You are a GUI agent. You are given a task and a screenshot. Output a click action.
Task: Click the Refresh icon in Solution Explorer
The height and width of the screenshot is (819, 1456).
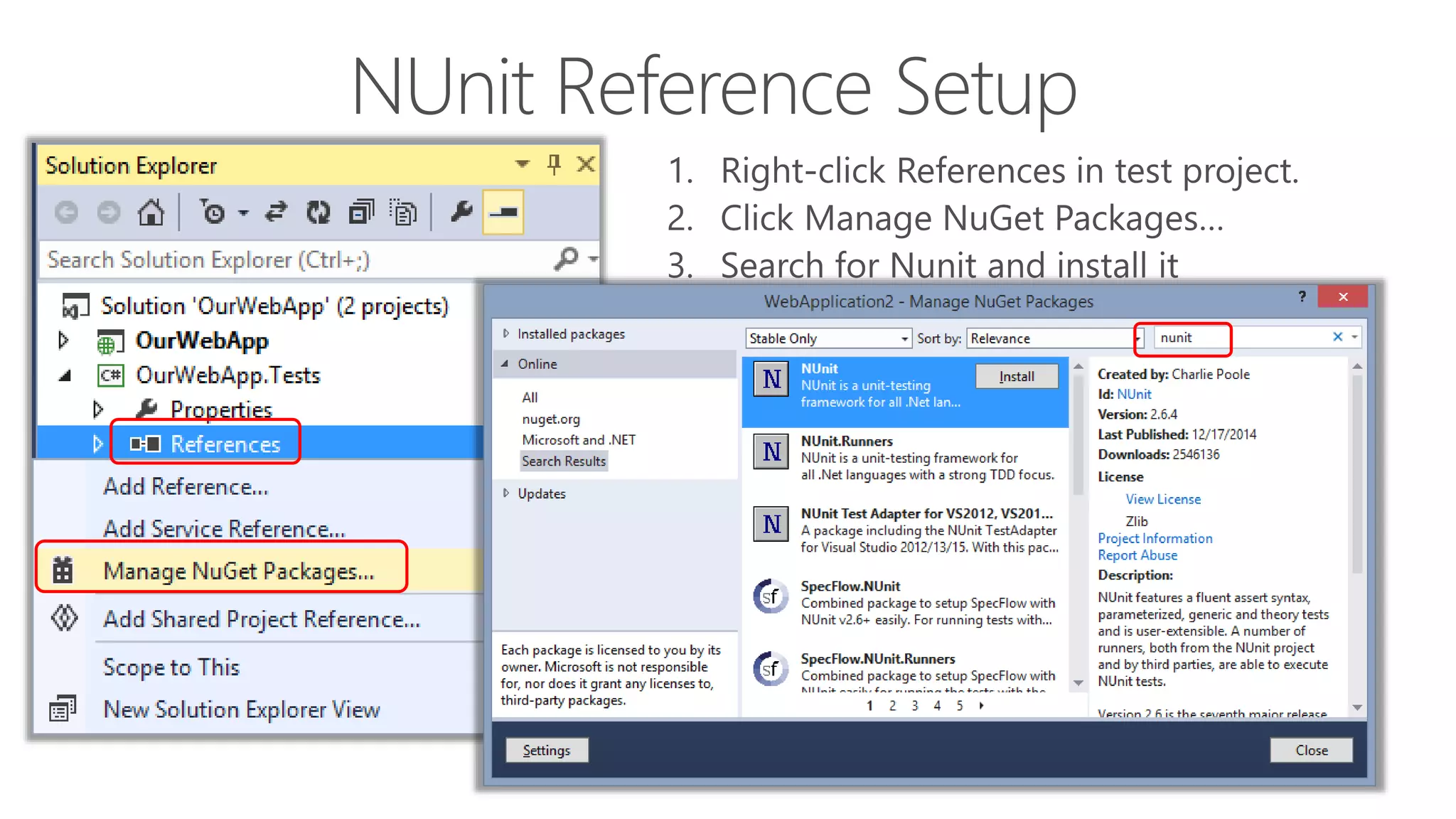tap(318, 213)
